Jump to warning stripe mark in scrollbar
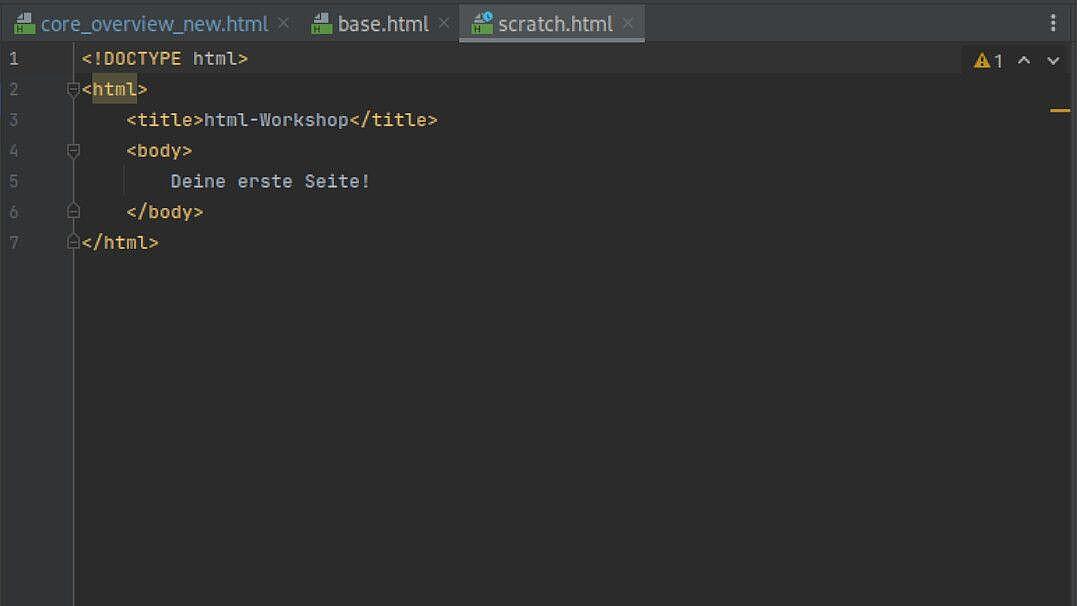The image size is (1080, 606). pos(1060,110)
